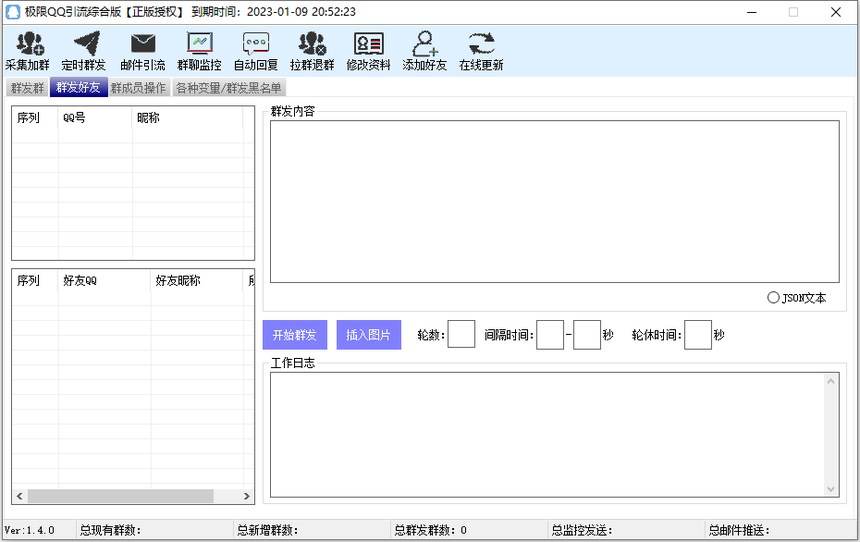Click the 在线更新 refresh icon
Viewport: 860px width, 542px height.
[x=481, y=43]
